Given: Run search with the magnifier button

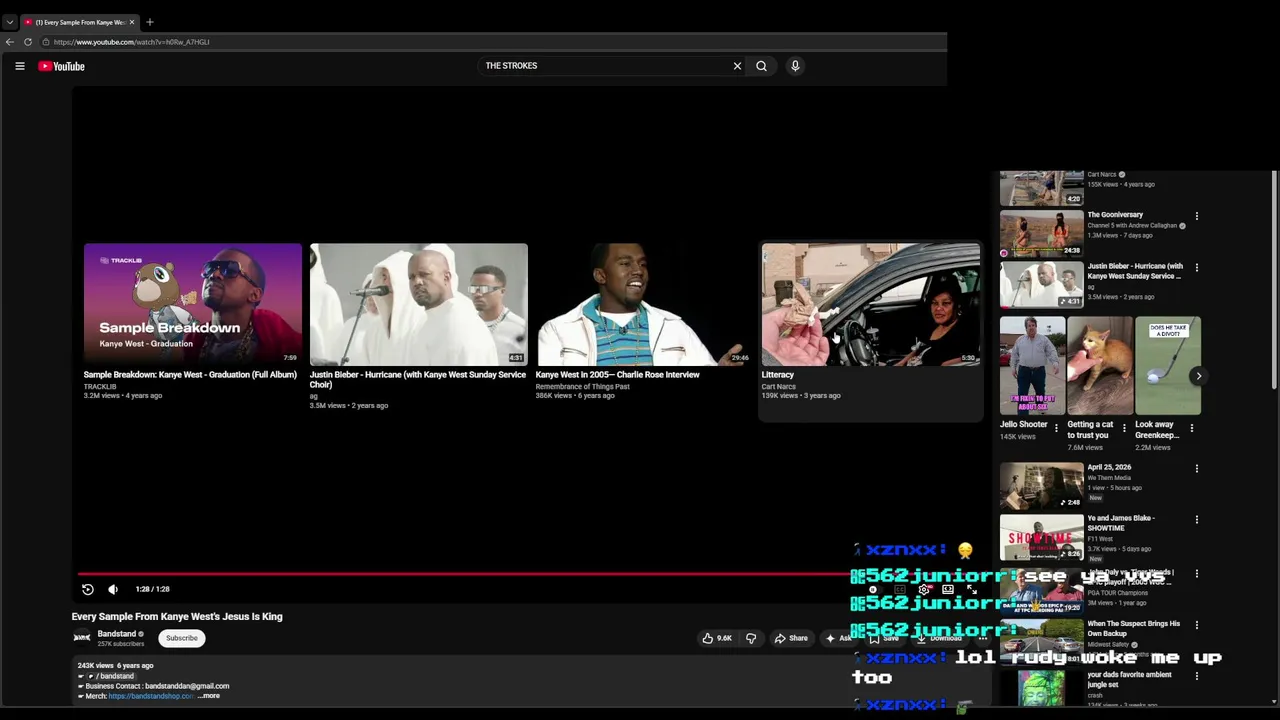Looking at the screenshot, I should click(x=762, y=66).
